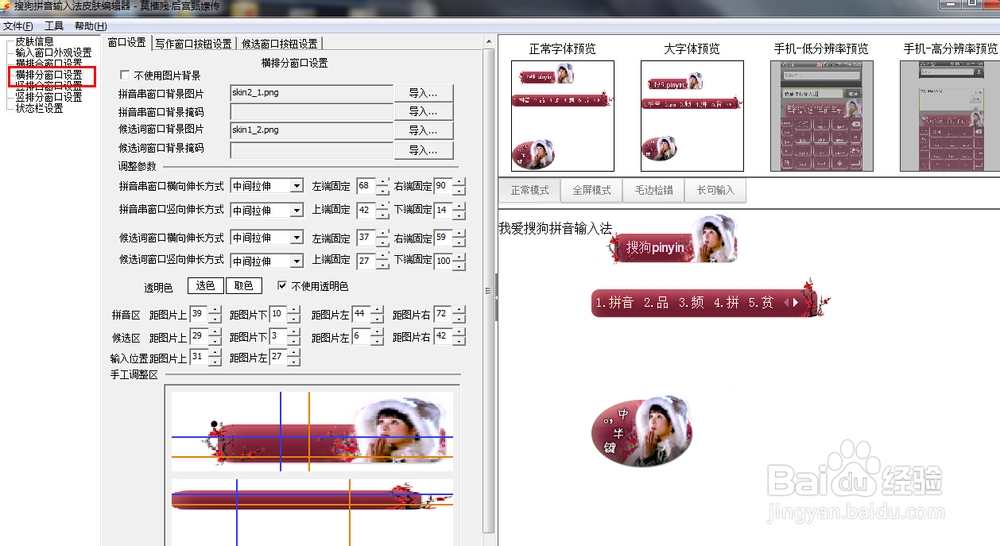Click previous-page arrow on candidate bar preview

(786, 302)
